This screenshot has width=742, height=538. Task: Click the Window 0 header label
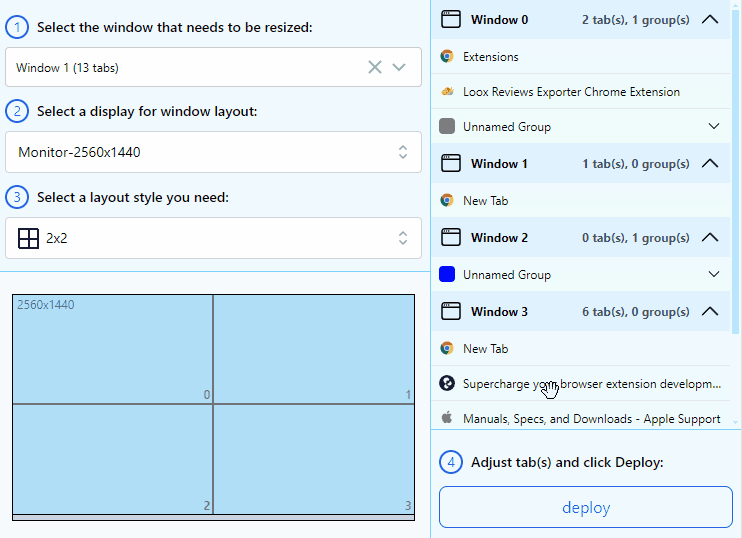(499, 20)
